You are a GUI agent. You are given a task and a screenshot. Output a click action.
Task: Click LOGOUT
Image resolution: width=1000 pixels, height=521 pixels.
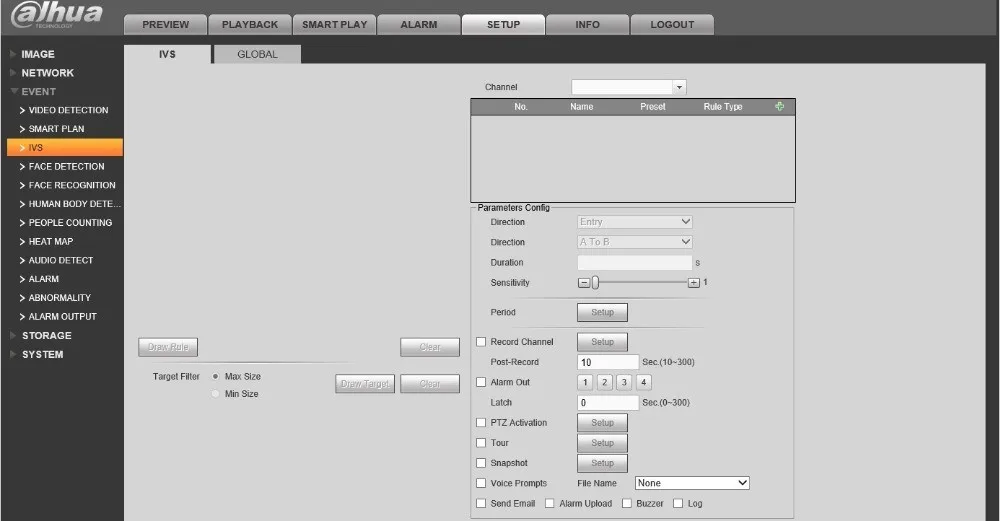pyautogui.click(x=672, y=25)
